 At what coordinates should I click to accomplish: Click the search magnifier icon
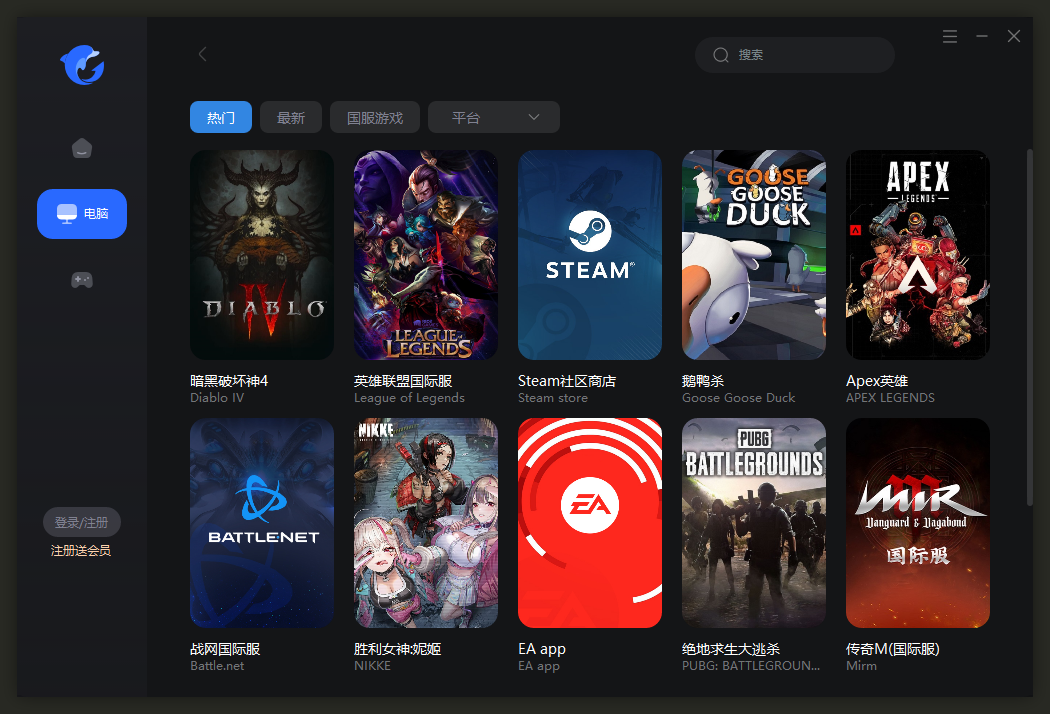pos(721,55)
